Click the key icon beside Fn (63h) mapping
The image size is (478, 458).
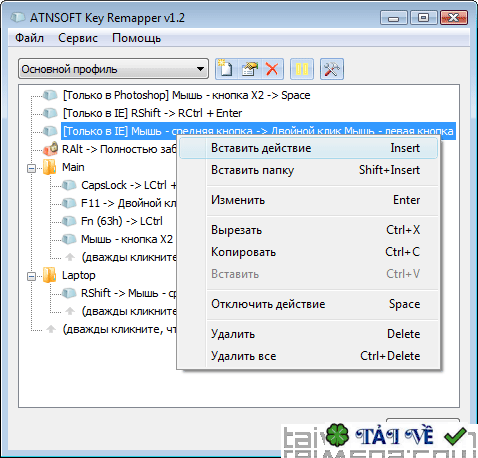point(69,221)
